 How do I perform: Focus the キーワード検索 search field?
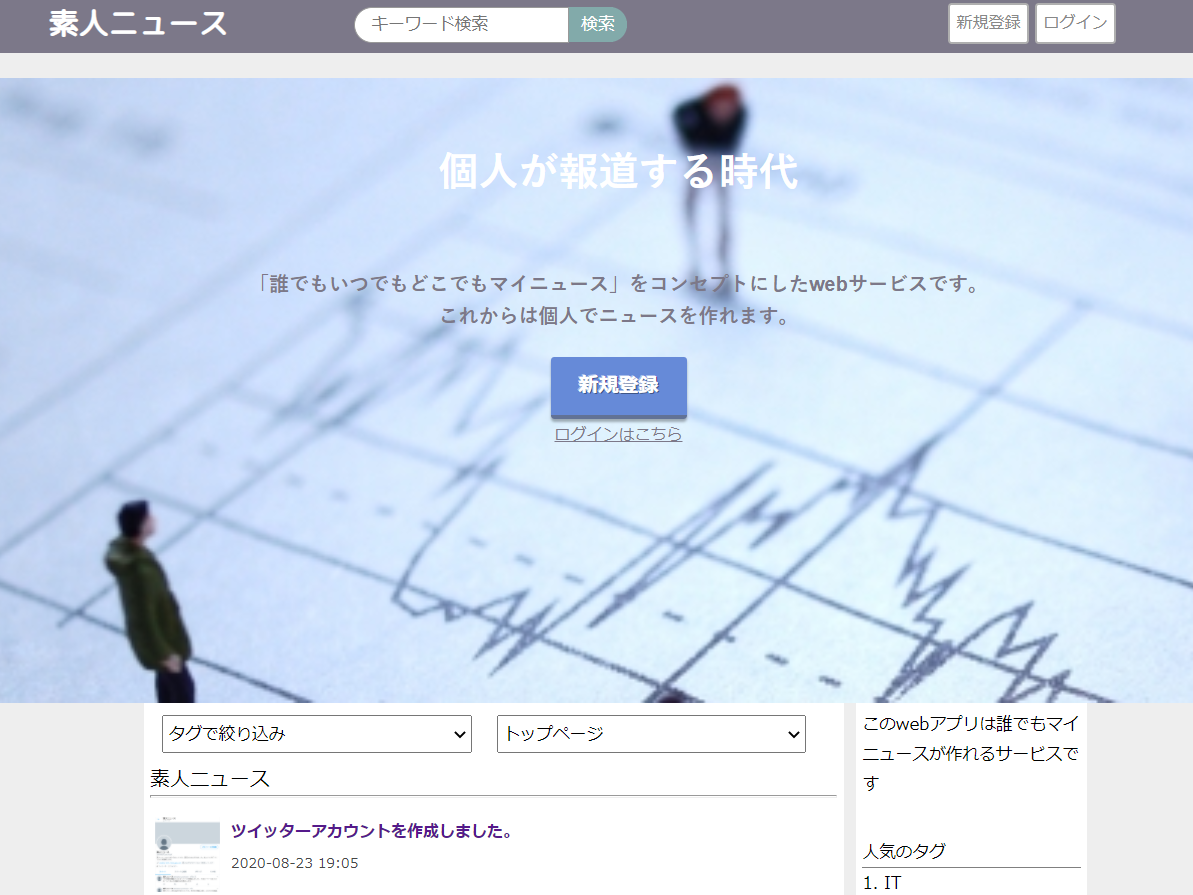pyautogui.click(x=462, y=24)
